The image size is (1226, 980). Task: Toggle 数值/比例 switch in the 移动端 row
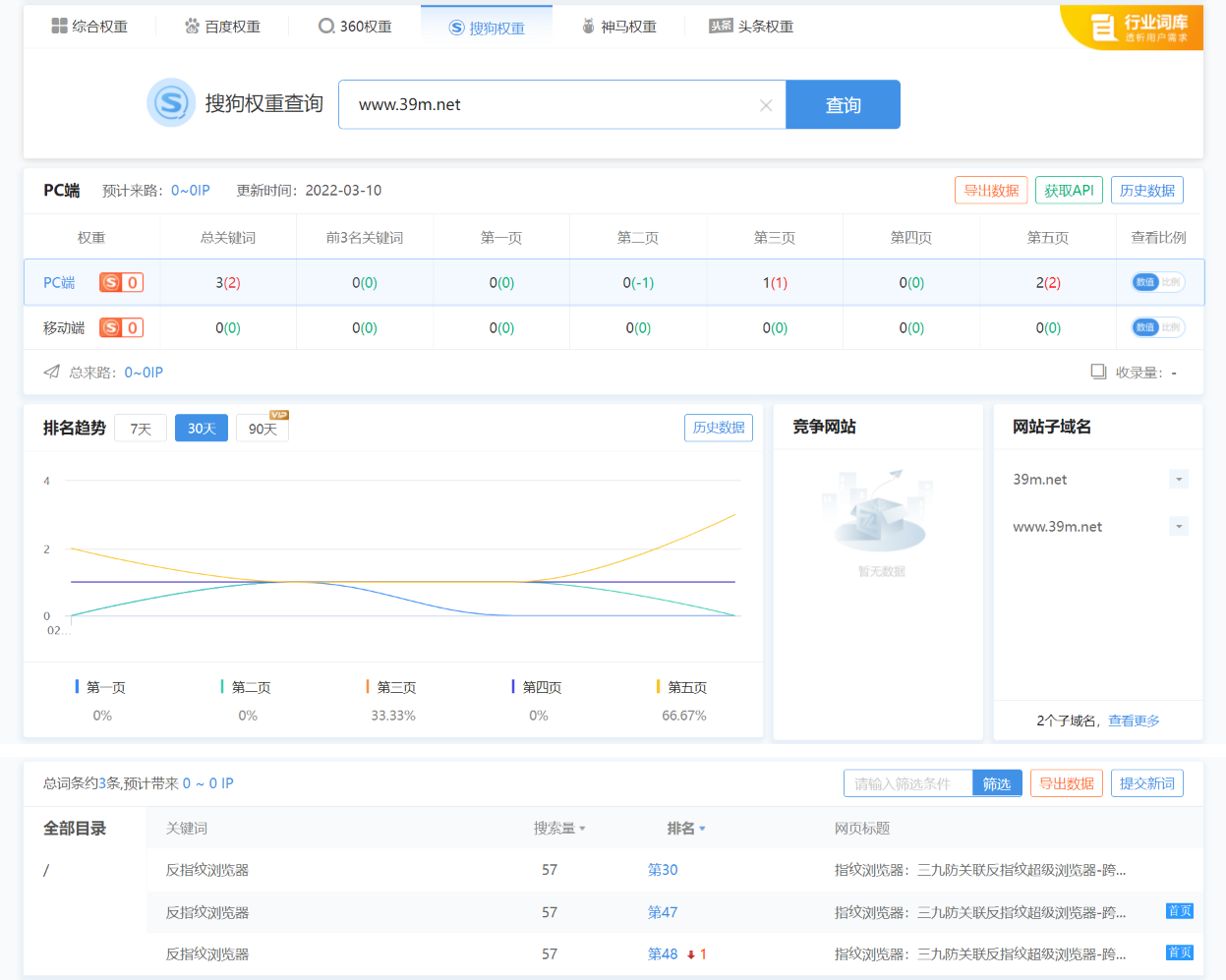[1158, 327]
